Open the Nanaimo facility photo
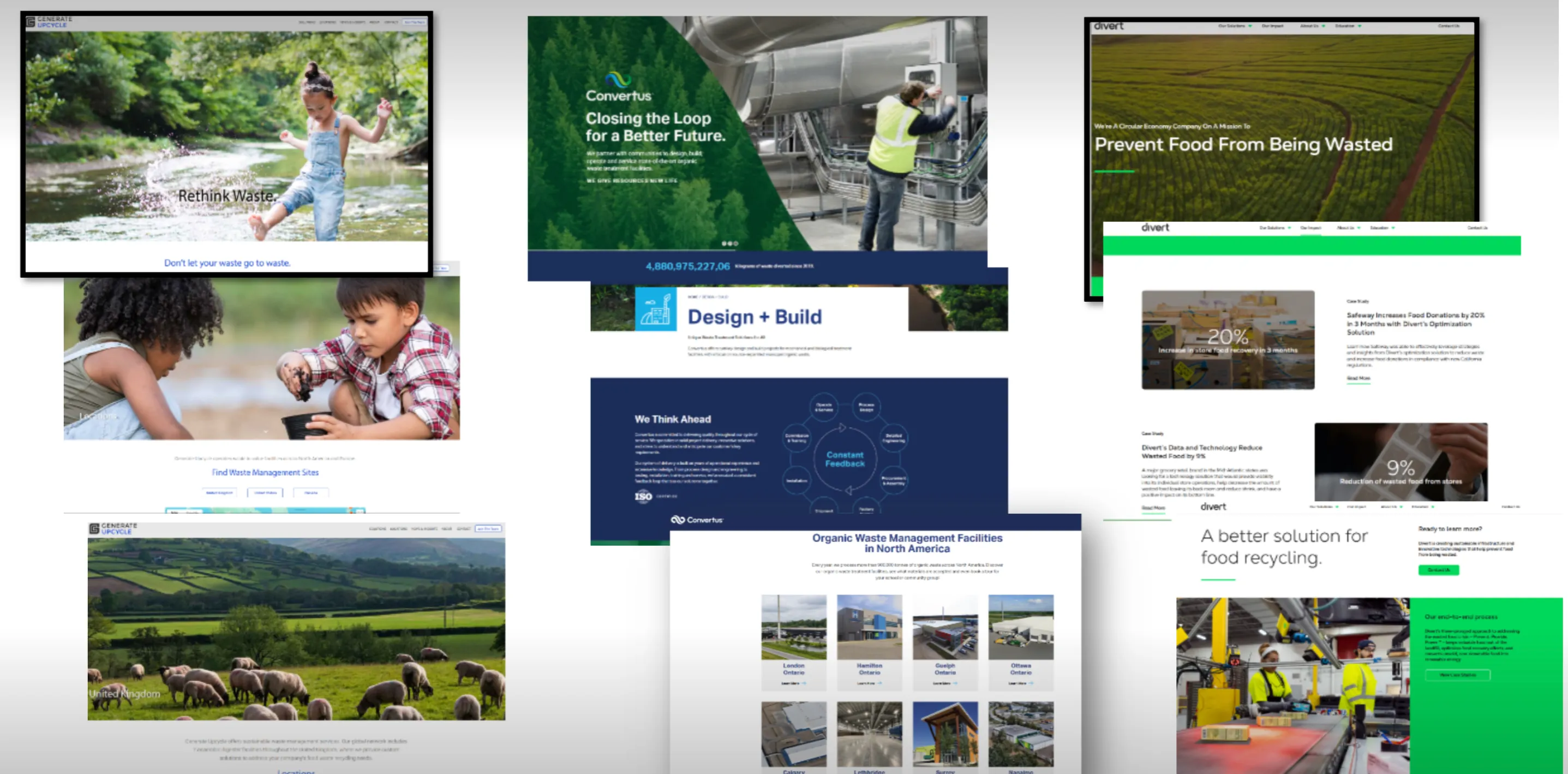1568x774 pixels. 1021,734
